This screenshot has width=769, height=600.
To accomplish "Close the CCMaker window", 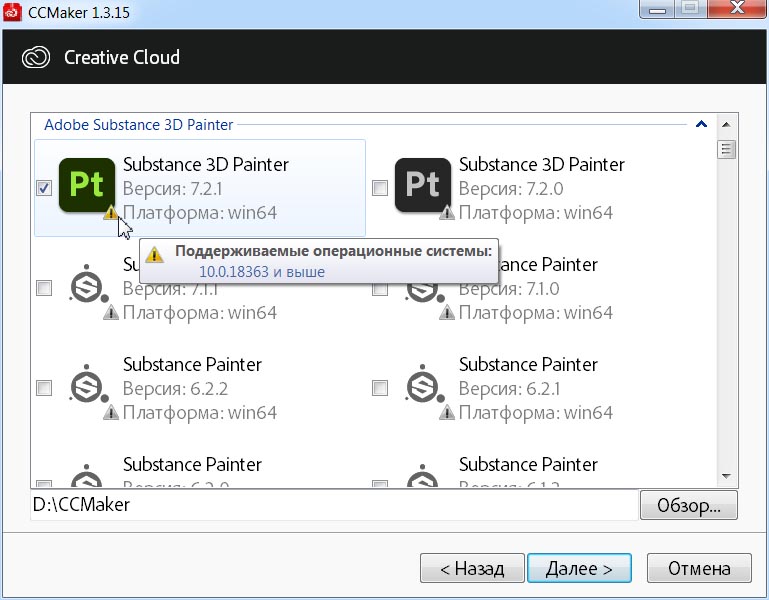I will pos(737,8).
